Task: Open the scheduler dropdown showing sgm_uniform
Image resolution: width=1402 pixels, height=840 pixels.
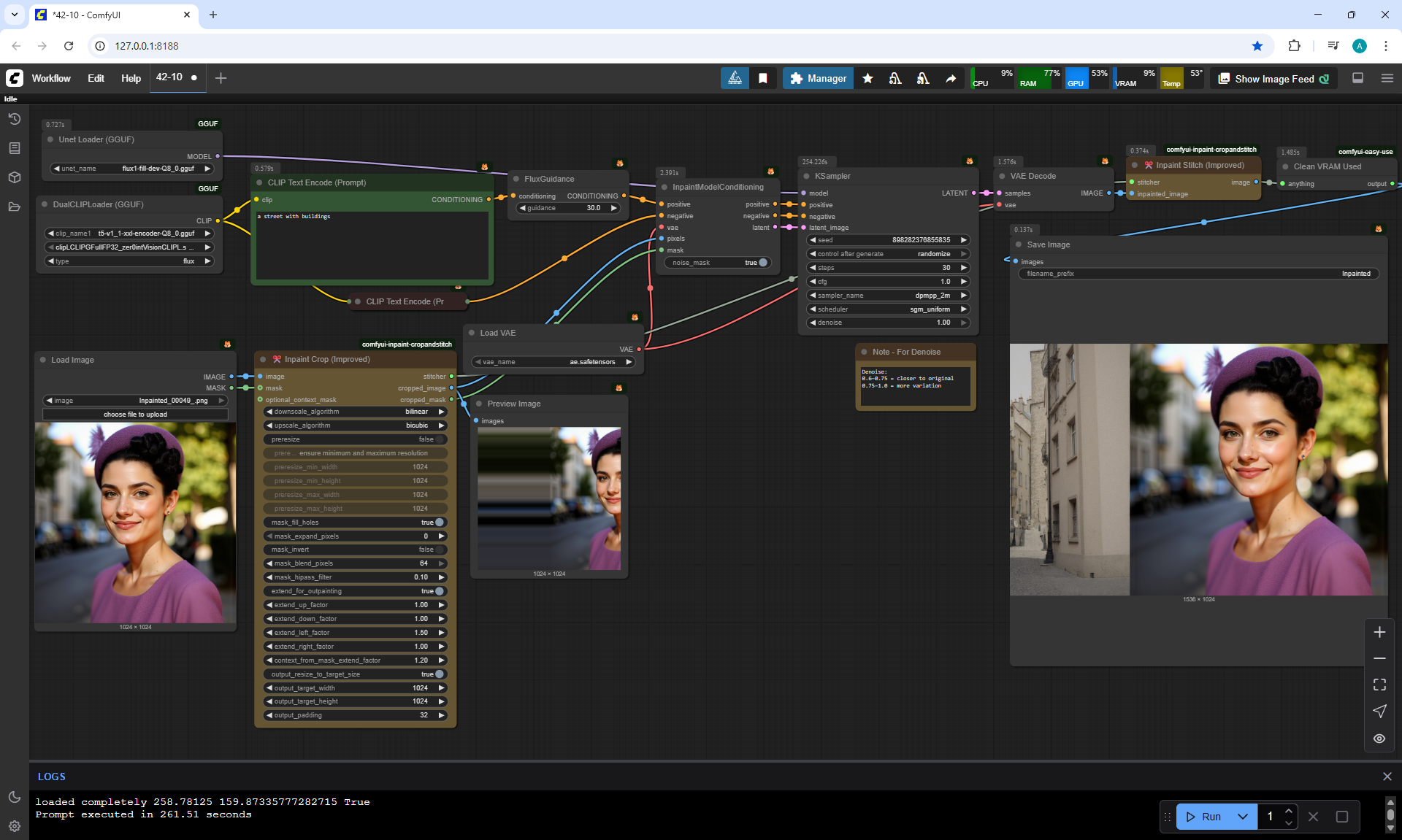Action: [888, 309]
